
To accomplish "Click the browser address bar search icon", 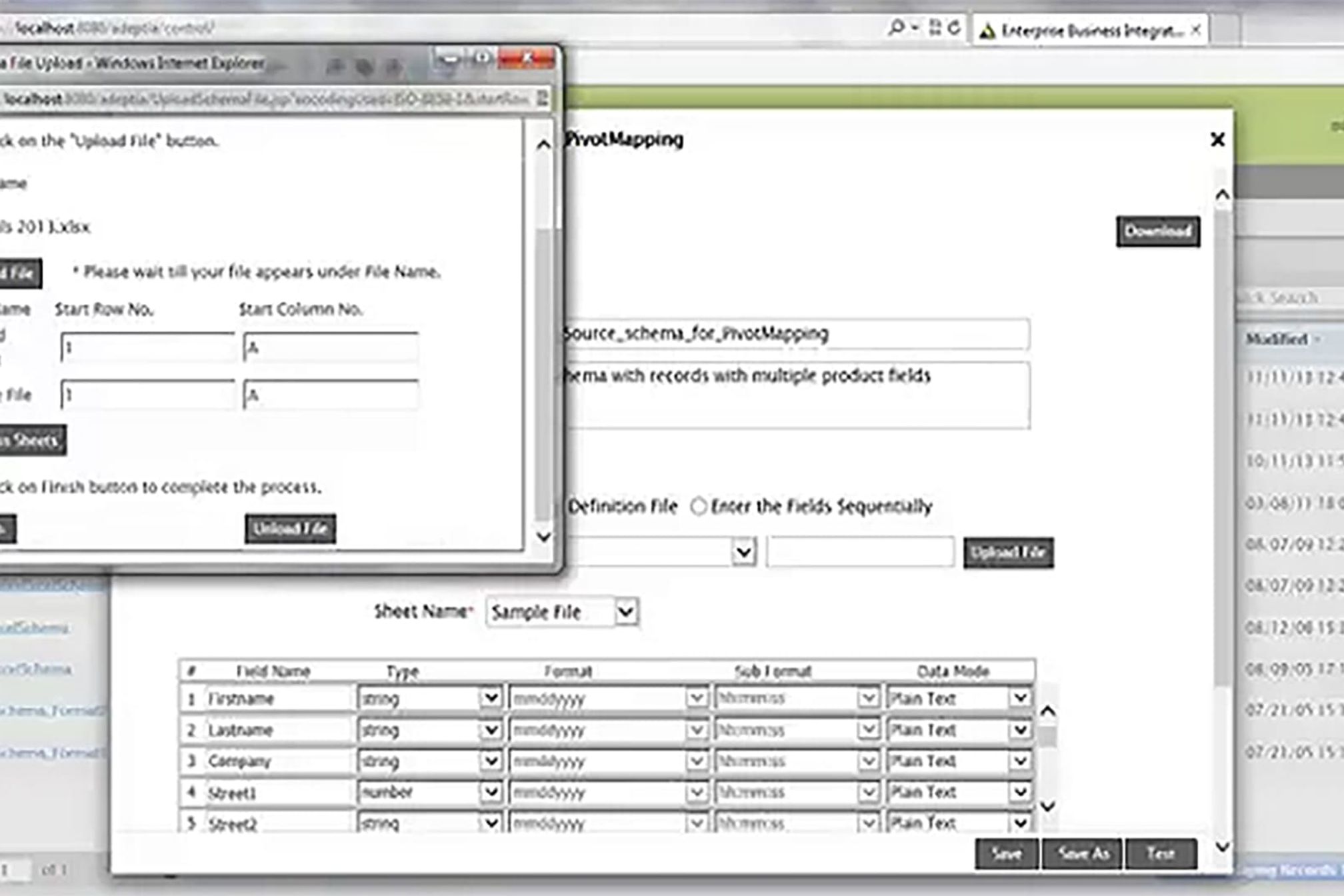I will (897, 28).
